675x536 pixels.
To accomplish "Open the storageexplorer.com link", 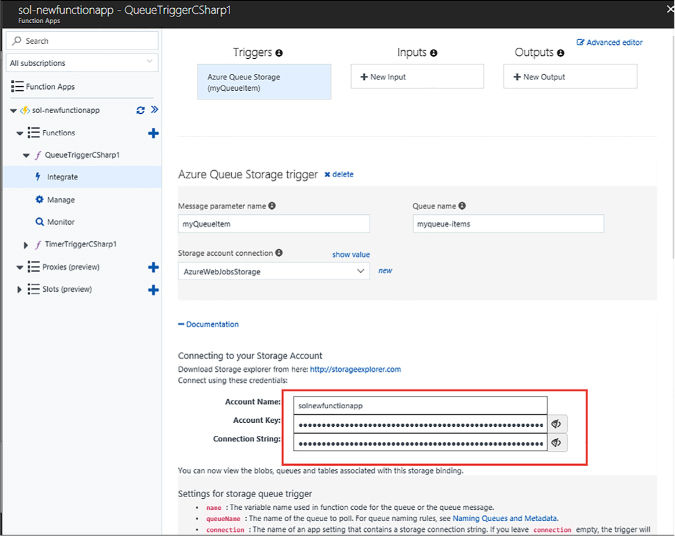I will pos(355,369).
